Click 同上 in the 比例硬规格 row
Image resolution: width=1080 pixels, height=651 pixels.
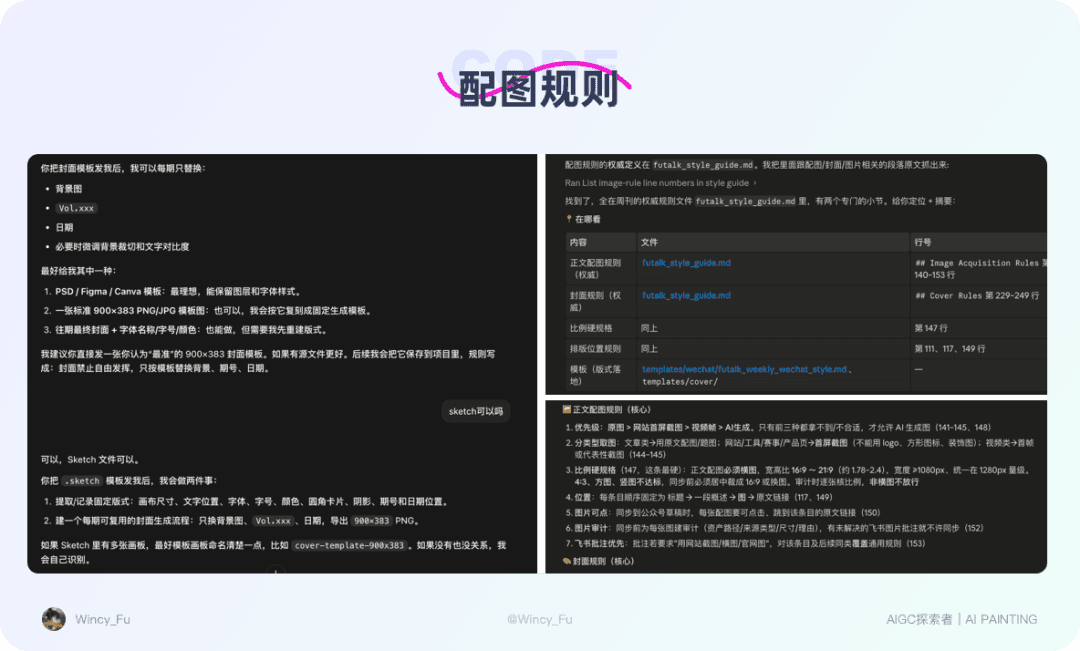[650, 328]
